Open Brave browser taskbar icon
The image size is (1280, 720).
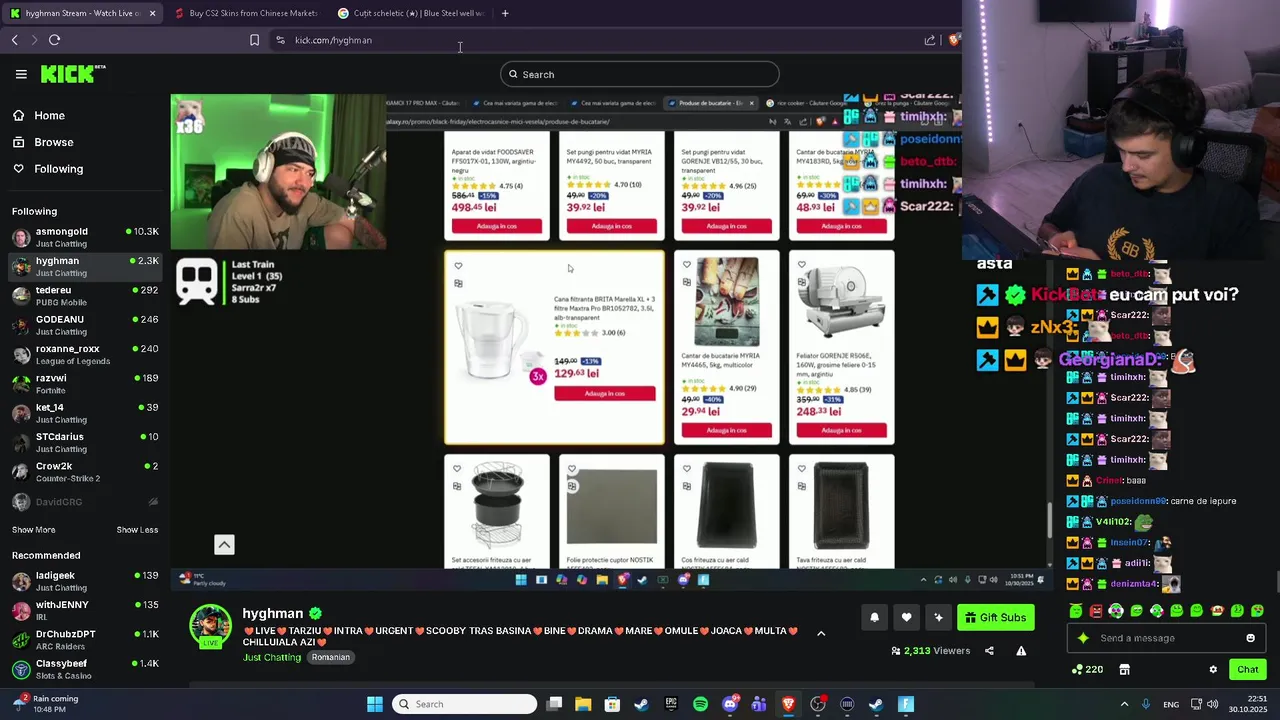point(788,704)
